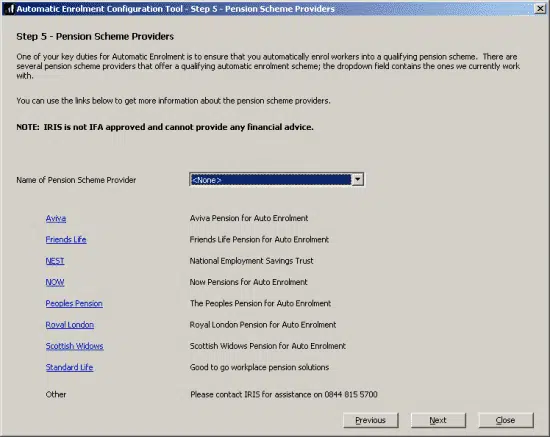This screenshot has height=437, width=550.
Task: Click the 'Step 5 - Pension Scheme Providers' heading
Action: point(95,36)
